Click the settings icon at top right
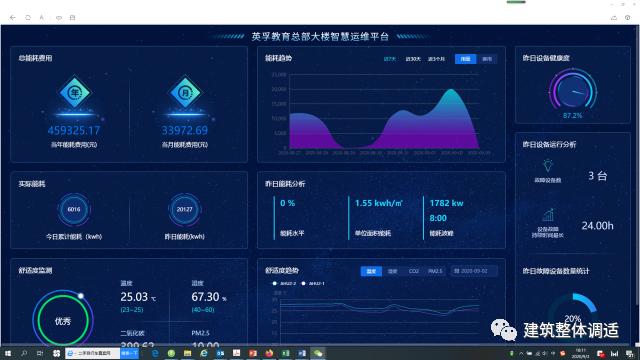Screen dimensions: 640x360 click(627, 18)
